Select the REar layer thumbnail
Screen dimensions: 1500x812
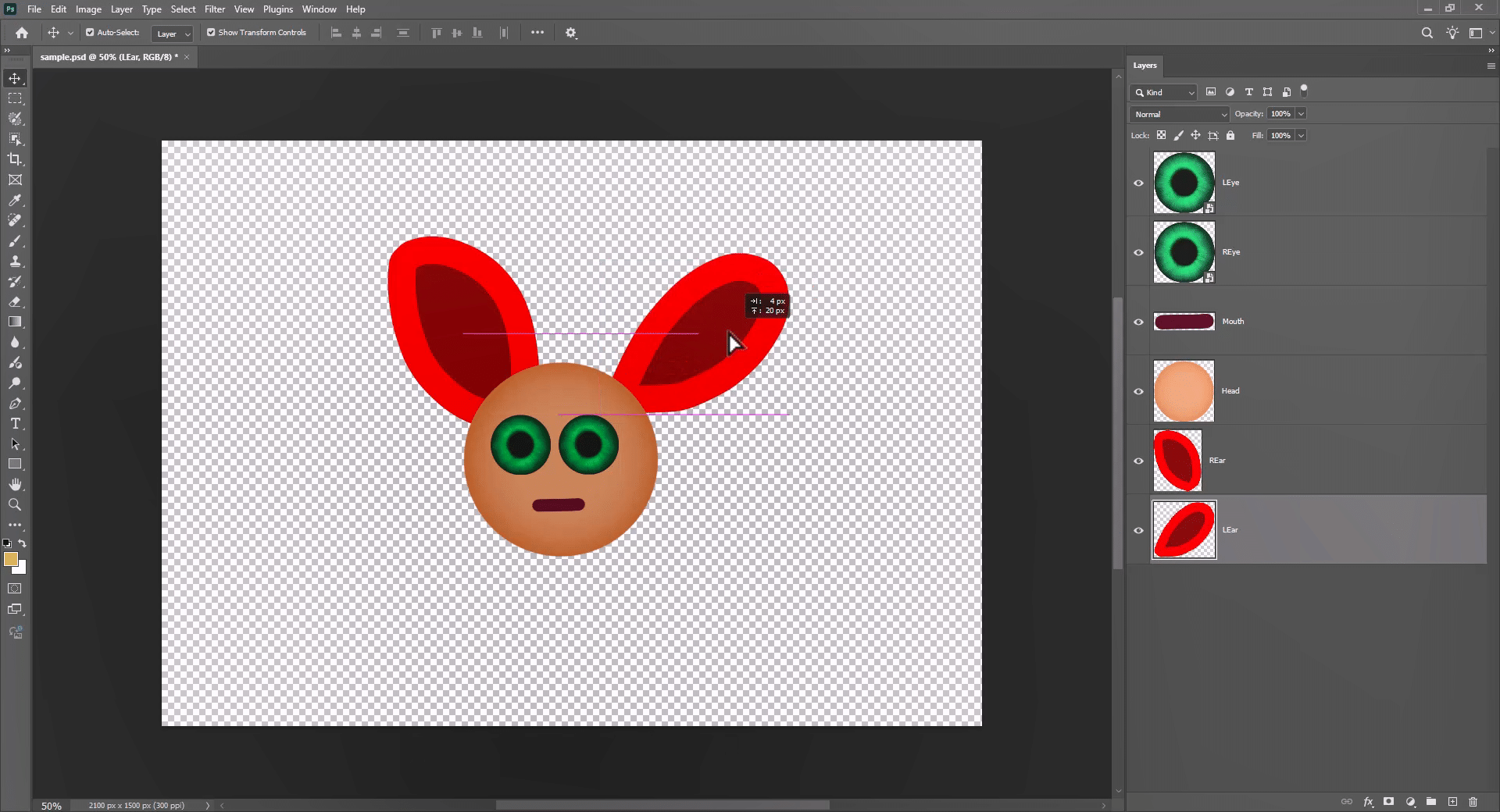pos(1177,461)
